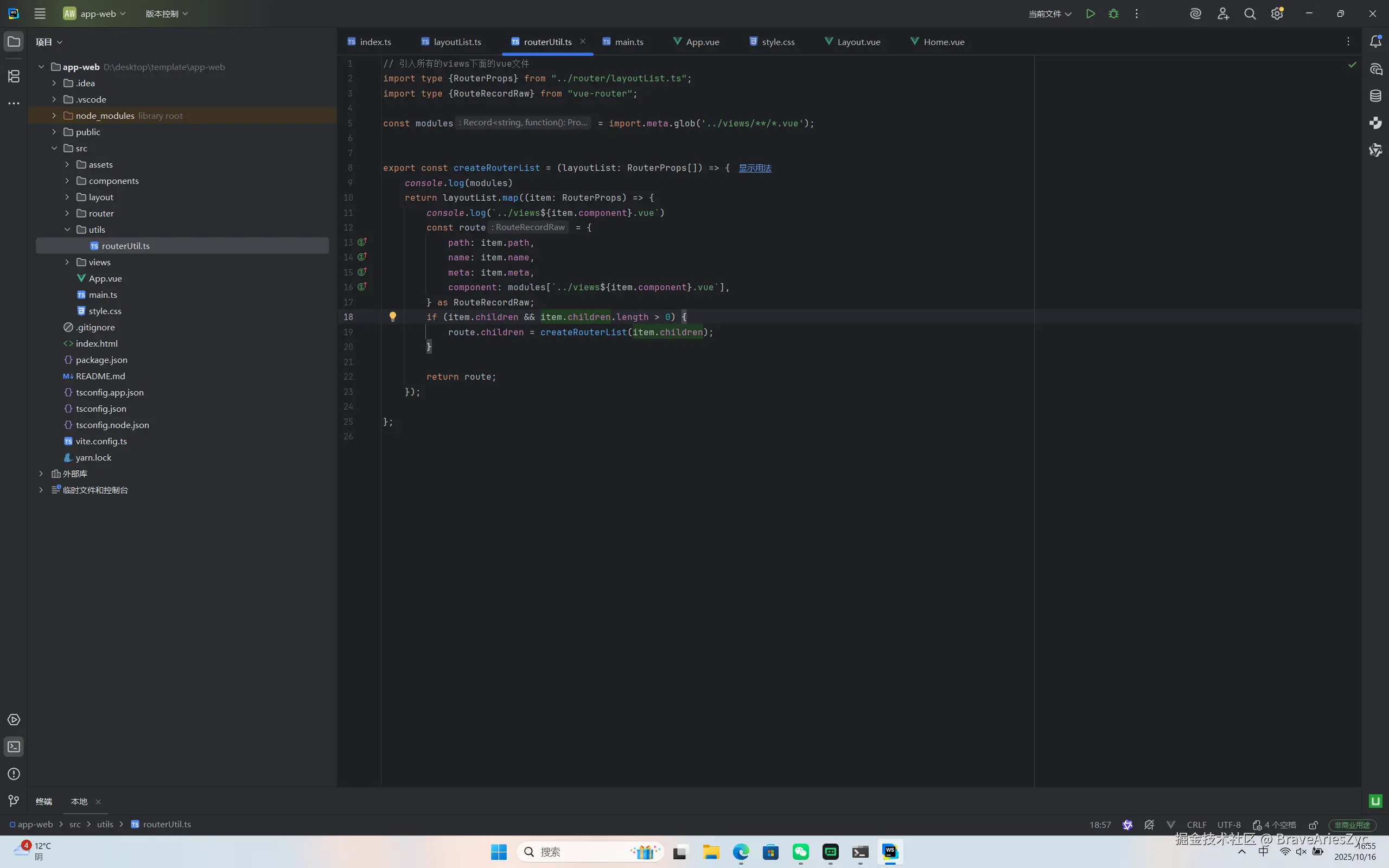Viewport: 1389px width, 868px height.
Task: Open the Database tool panel
Action: coord(1375,96)
